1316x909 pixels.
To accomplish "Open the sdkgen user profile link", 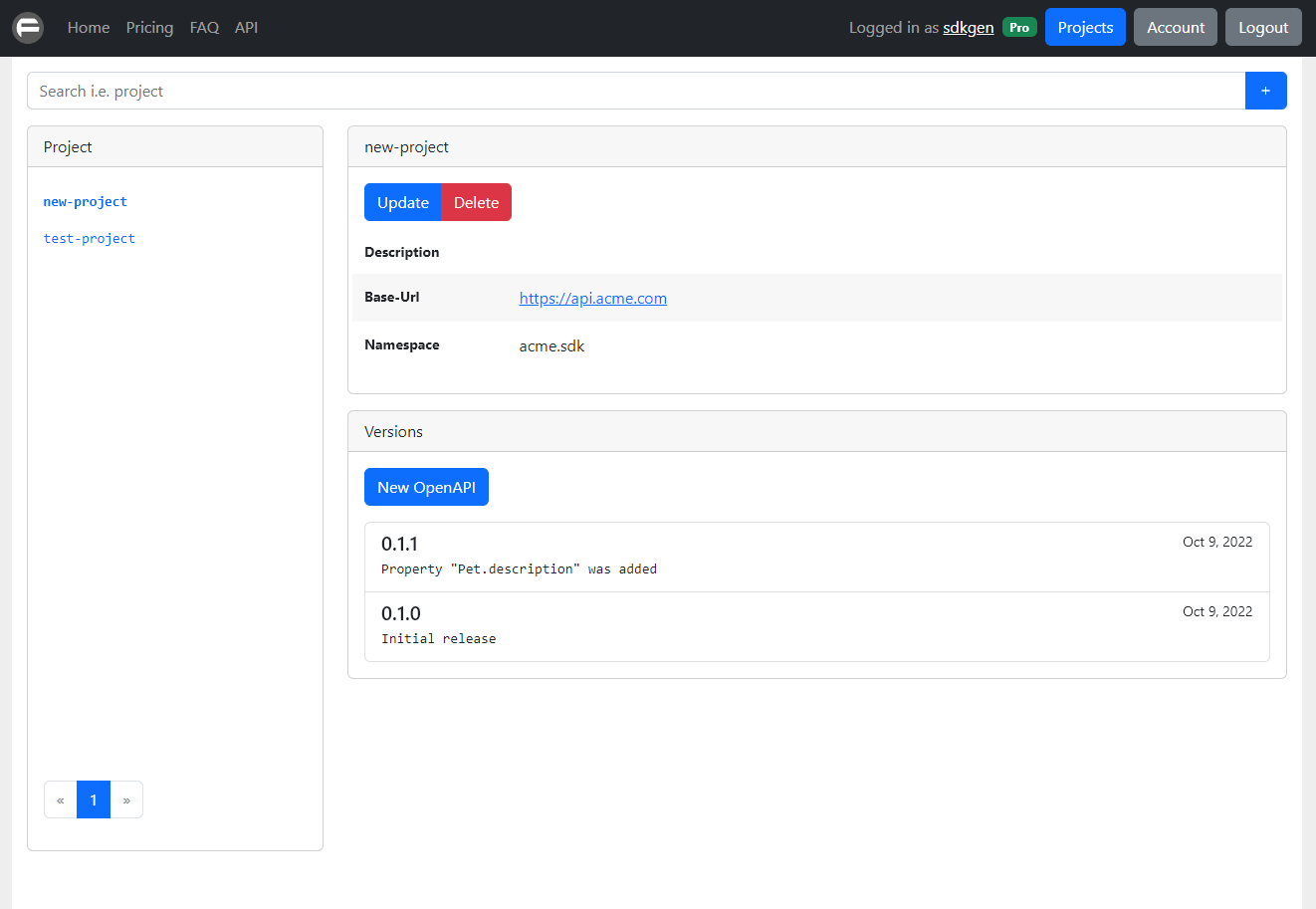I will point(969,28).
